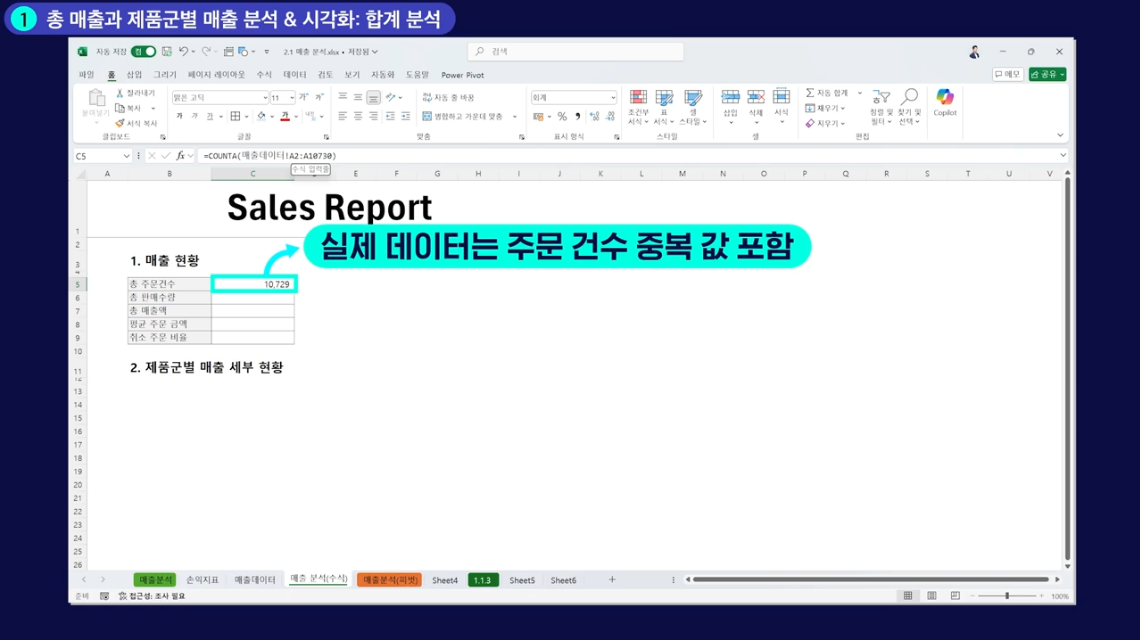
Task: Click the 찾기 및 선택 magnifier icon
Action: click(x=908, y=98)
